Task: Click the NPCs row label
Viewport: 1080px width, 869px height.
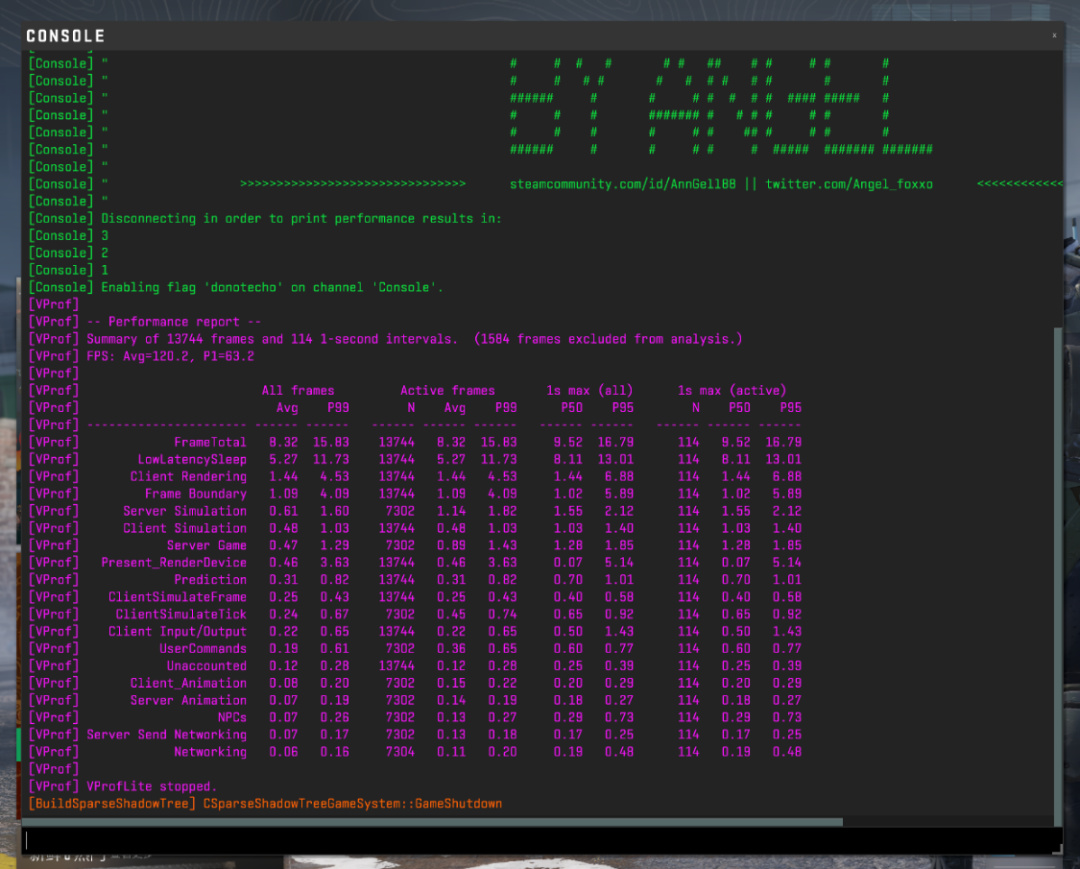Action: coord(232,718)
